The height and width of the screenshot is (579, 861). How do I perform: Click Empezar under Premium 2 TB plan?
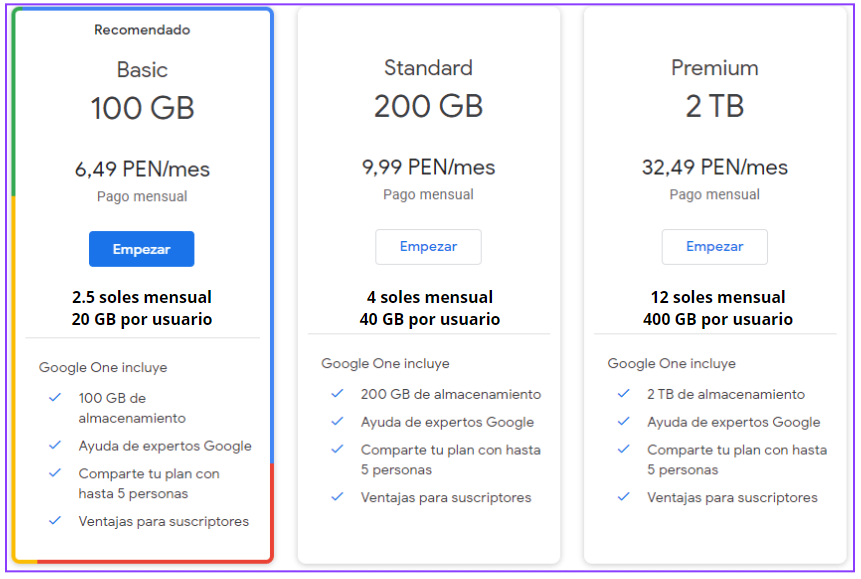(714, 247)
